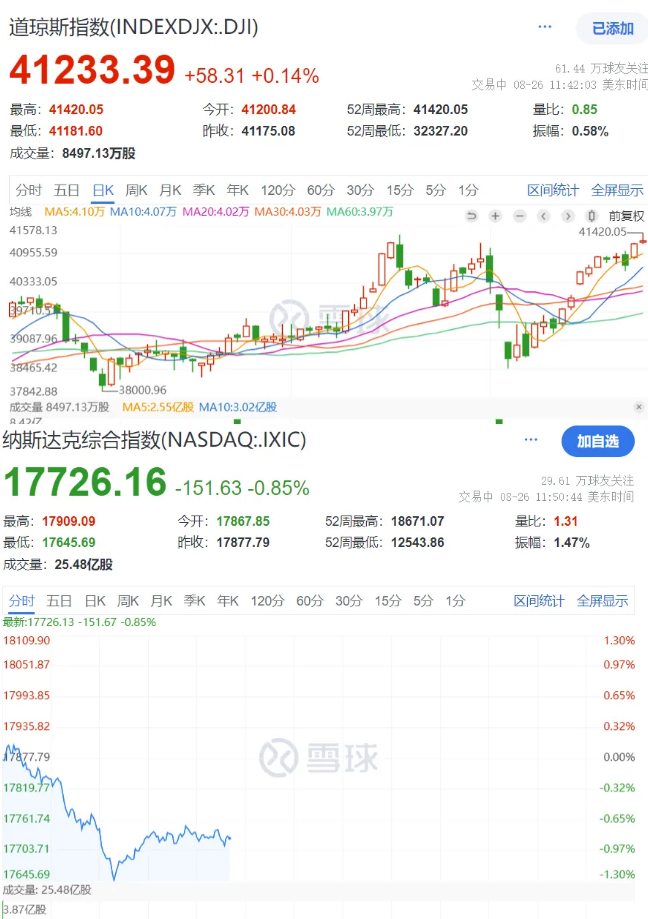Click the NASDAQ 今开 value 17867.85
The width and height of the screenshot is (648, 919).
[x=243, y=522]
